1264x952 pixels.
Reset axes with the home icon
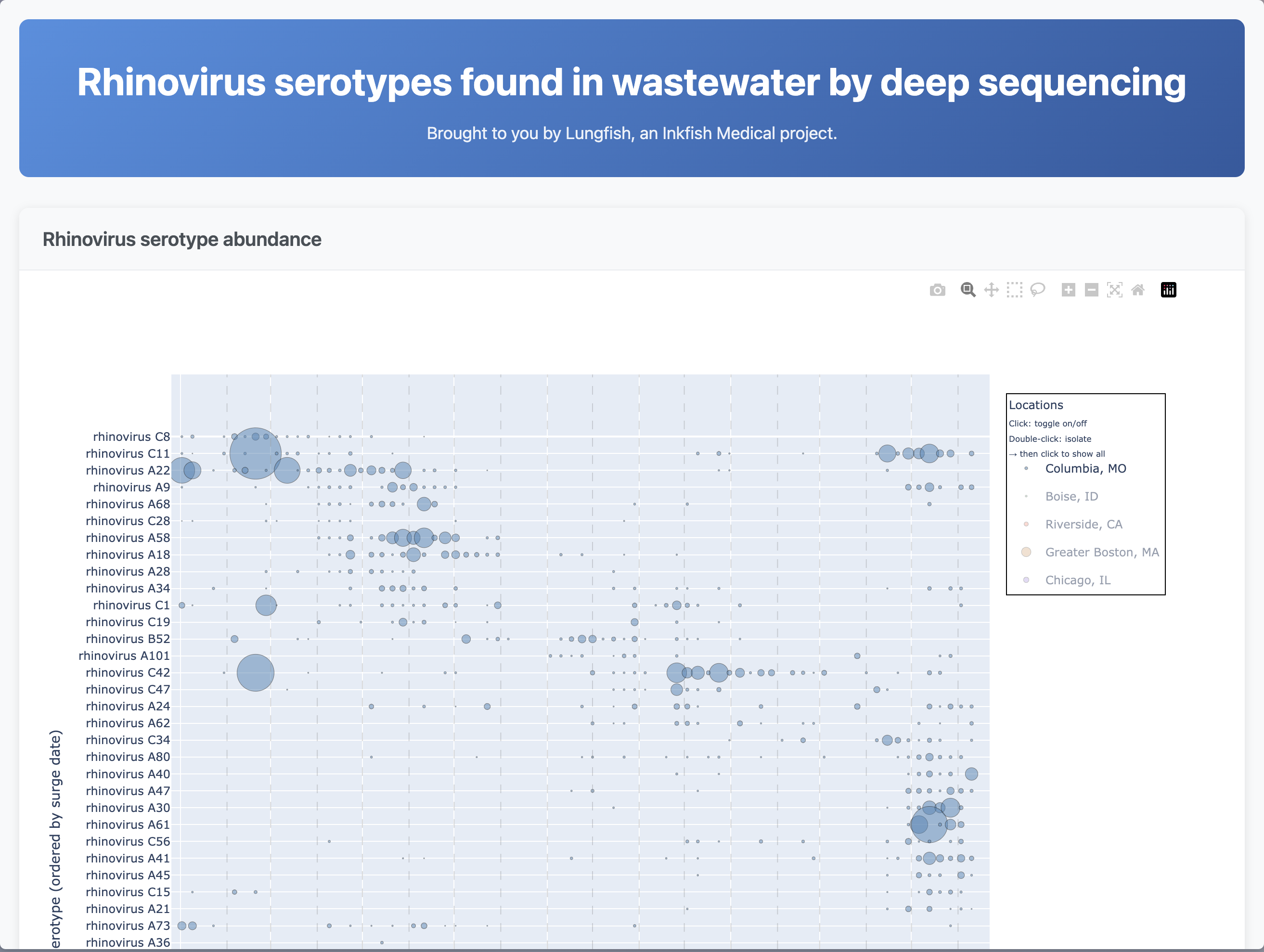[x=1138, y=290]
